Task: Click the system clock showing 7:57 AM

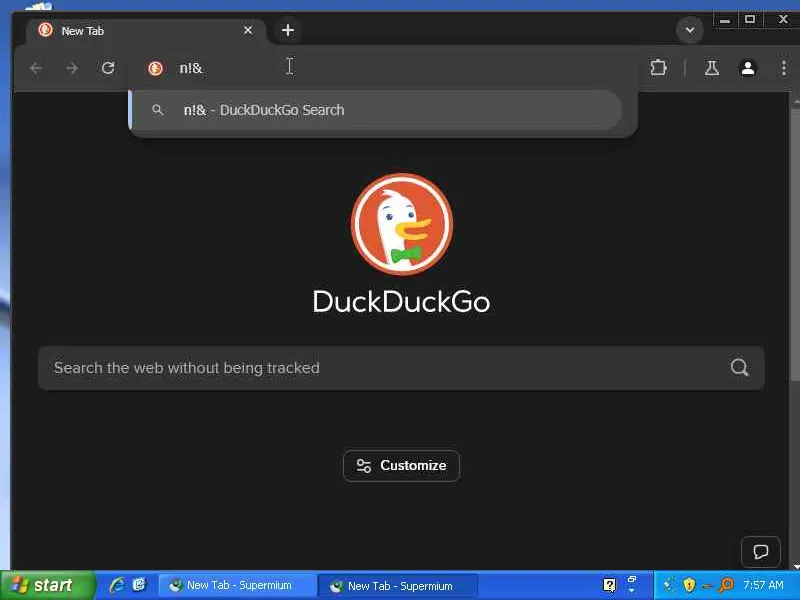Action: tap(763, 585)
